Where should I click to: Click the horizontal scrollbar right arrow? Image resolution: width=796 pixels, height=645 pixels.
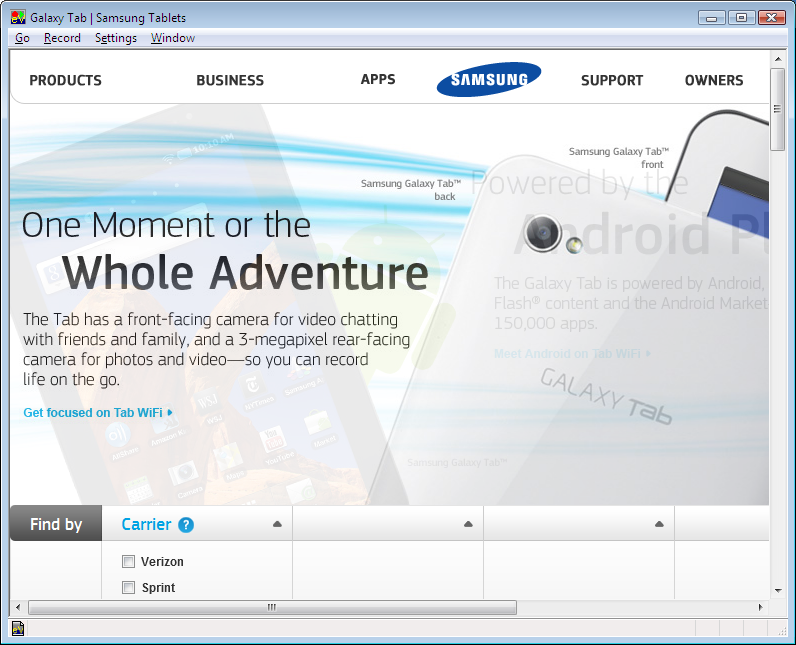pyautogui.click(x=760, y=607)
